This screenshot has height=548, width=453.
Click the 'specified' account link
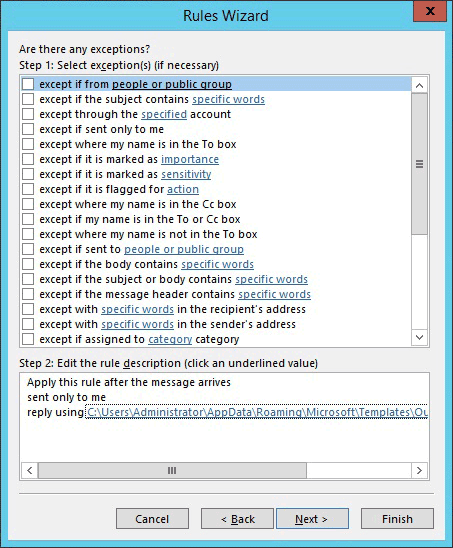click(164, 114)
